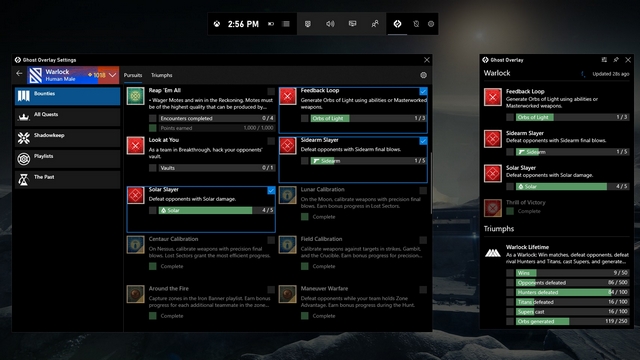
Task: Click the Solar Slayer icon in settings window
Action: coord(135,195)
